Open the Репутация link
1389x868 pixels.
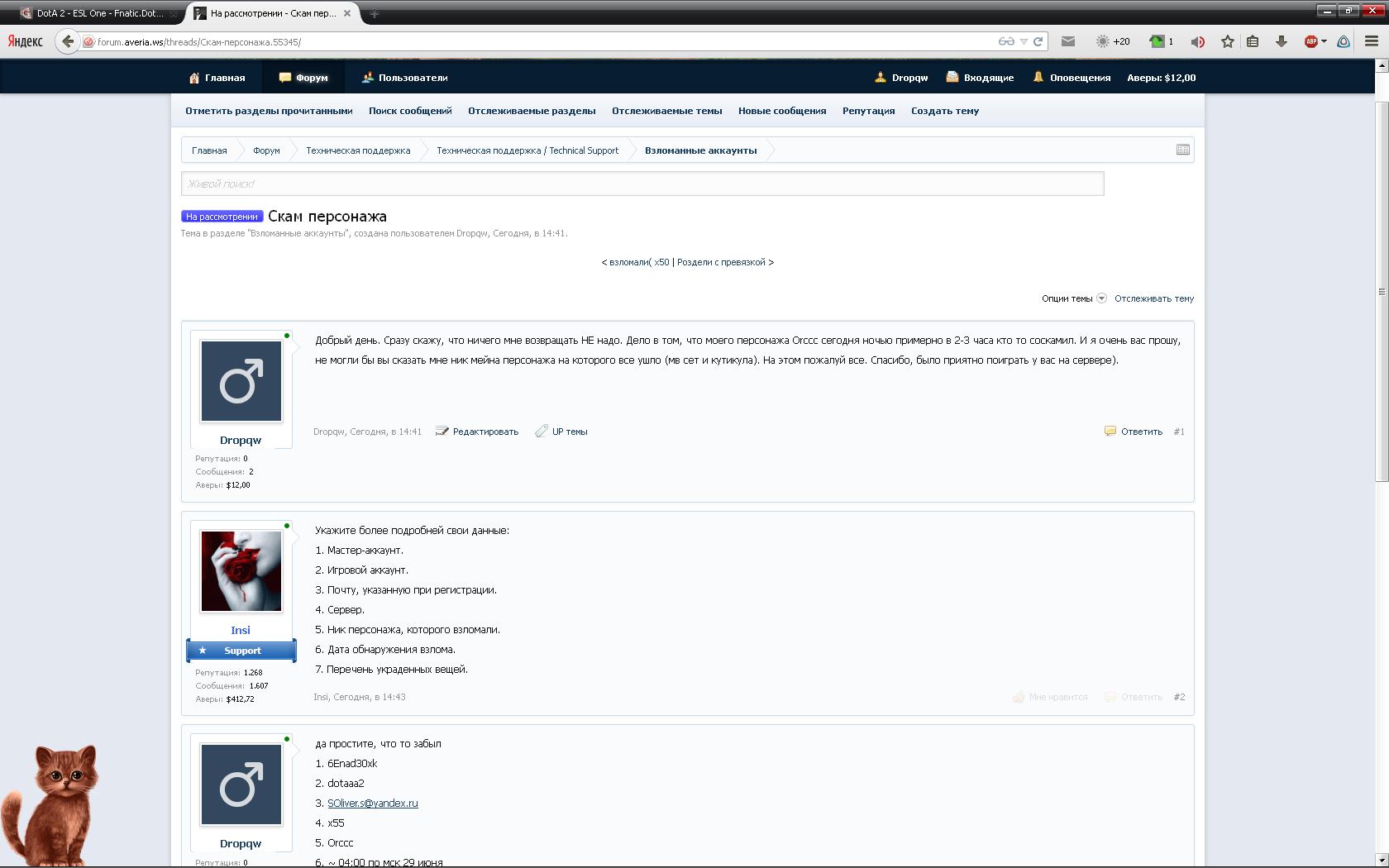point(868,111)
